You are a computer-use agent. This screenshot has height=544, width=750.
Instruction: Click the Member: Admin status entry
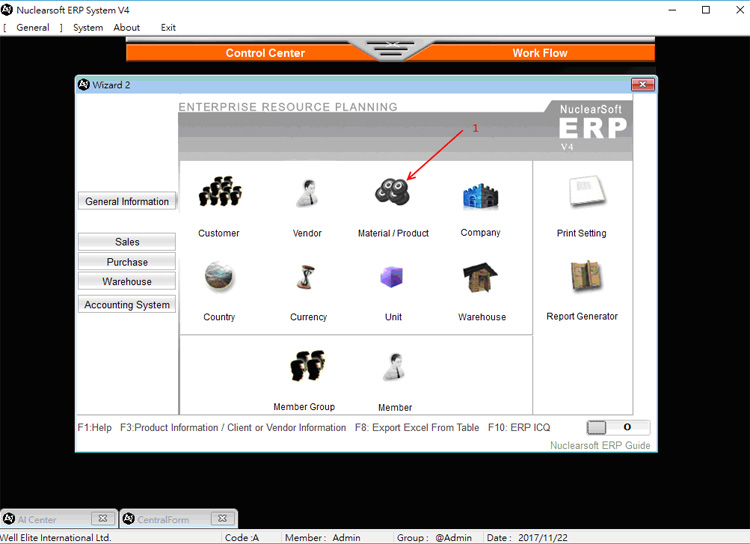tap(322, 537)
